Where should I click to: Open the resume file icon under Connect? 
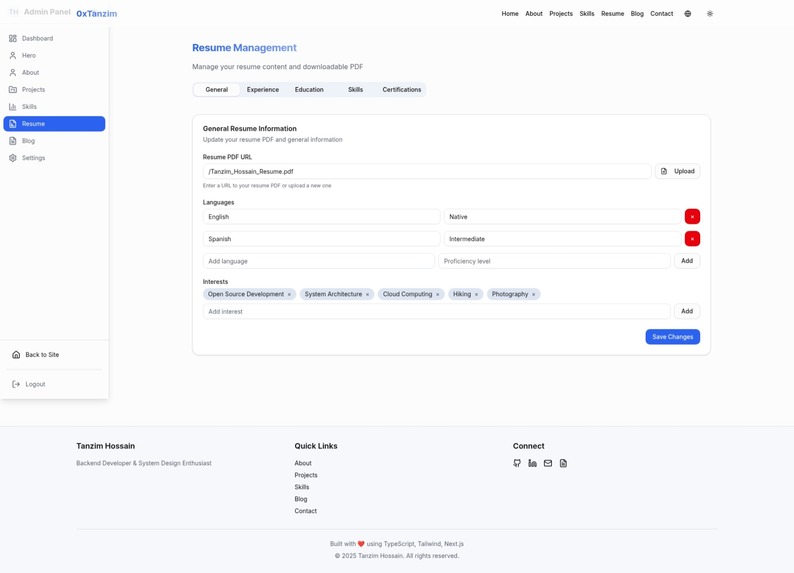click(x=563, y=463)
